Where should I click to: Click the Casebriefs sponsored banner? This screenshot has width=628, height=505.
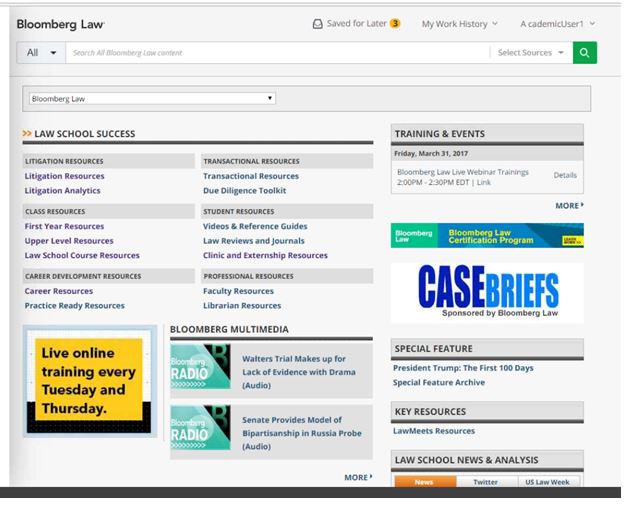pyautogui.click(x=487, y=291)
